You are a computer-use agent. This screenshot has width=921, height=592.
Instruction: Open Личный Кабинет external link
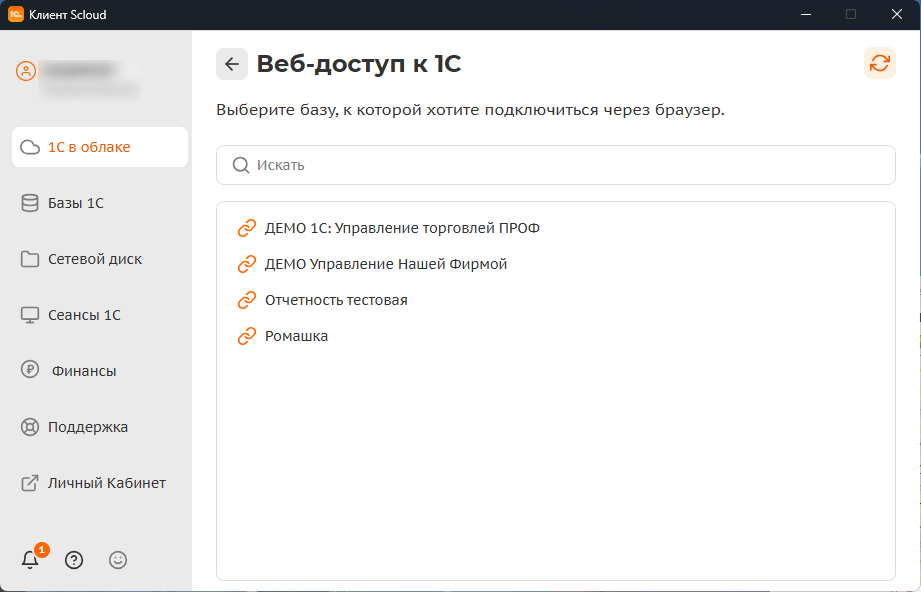pos(100,483)
